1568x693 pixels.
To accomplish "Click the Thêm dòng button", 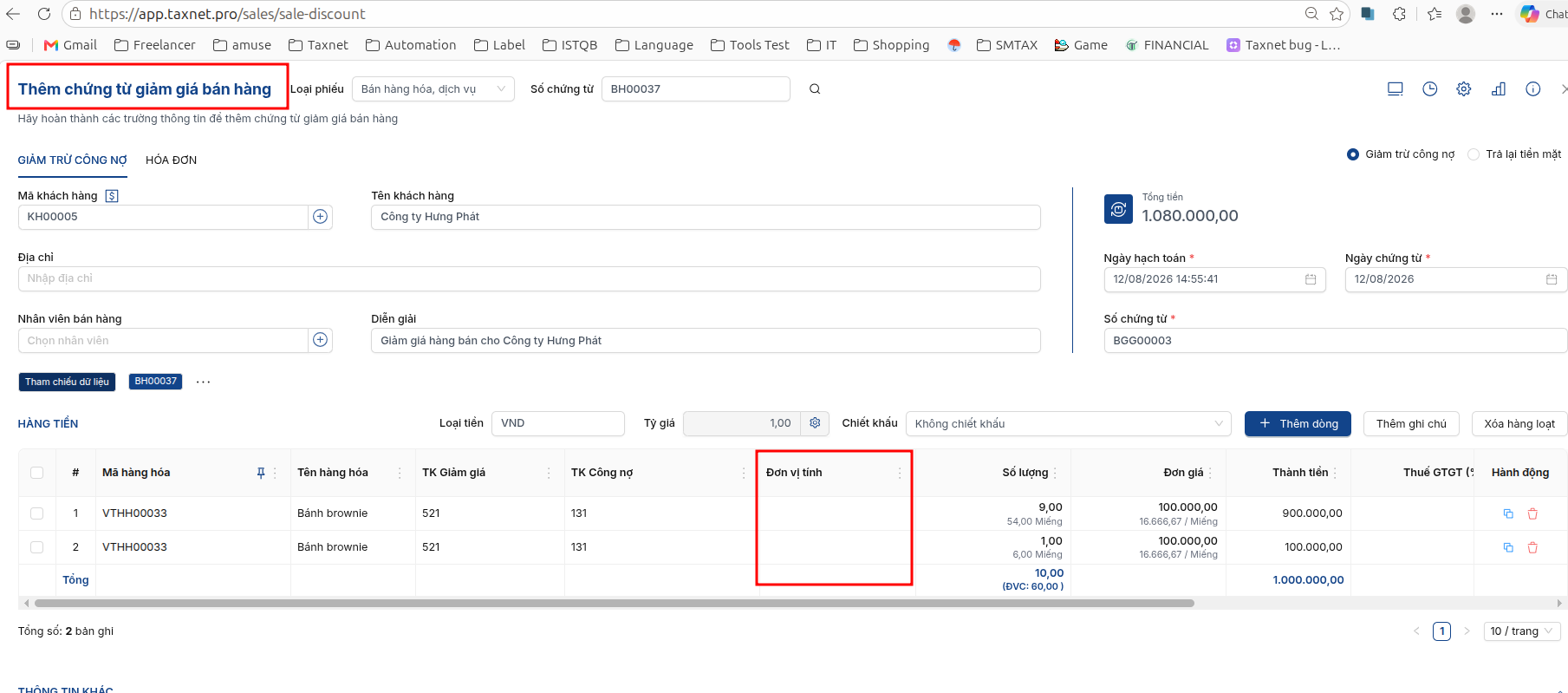I will point(1298,424).
